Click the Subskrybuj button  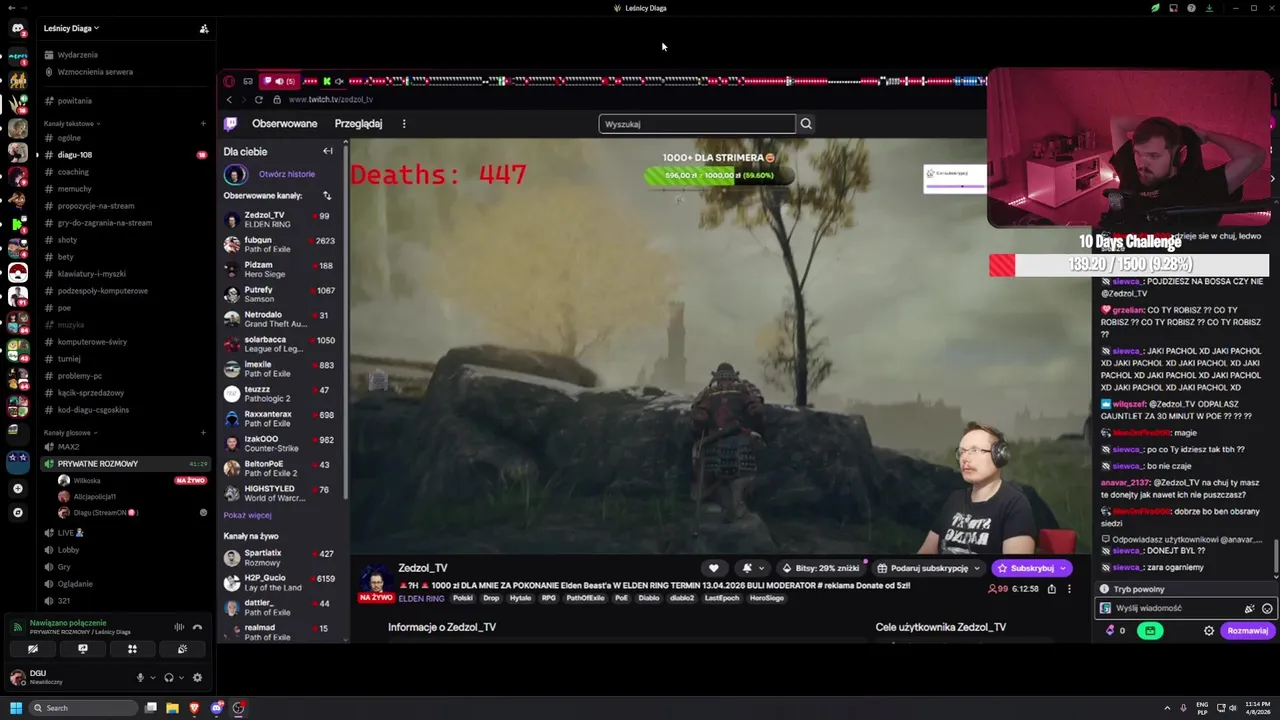1031,568
